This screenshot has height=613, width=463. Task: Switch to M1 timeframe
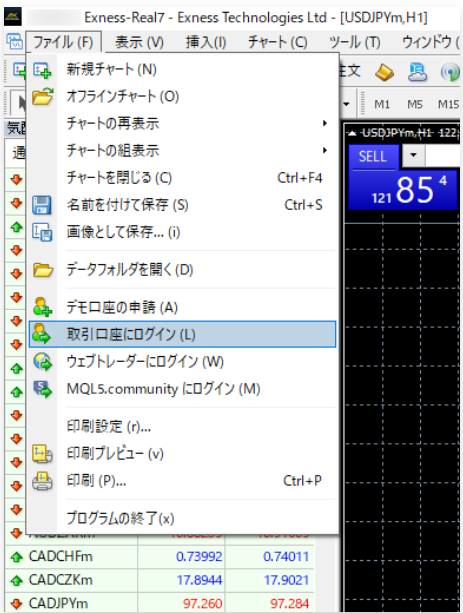tap(382, 104)
